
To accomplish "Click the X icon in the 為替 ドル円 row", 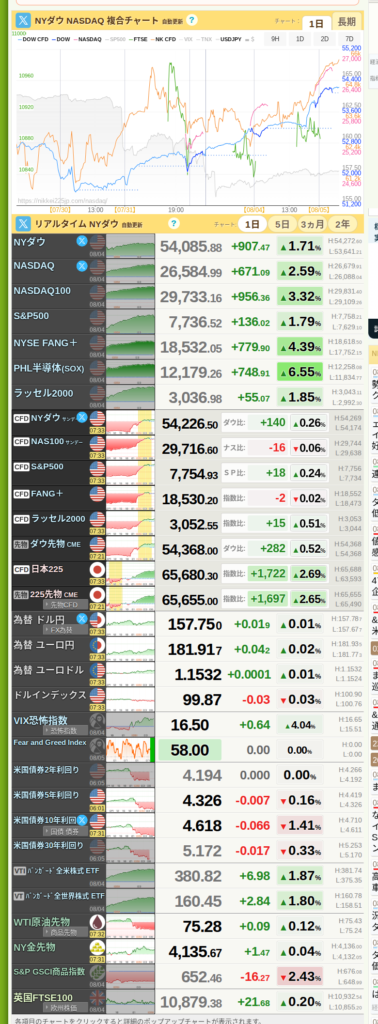I will (x=82, y=618).
